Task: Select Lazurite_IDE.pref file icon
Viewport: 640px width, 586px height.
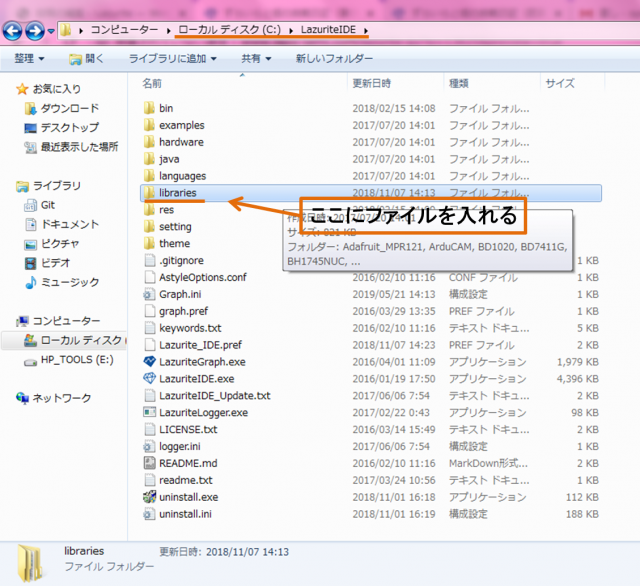Action: 150,345
